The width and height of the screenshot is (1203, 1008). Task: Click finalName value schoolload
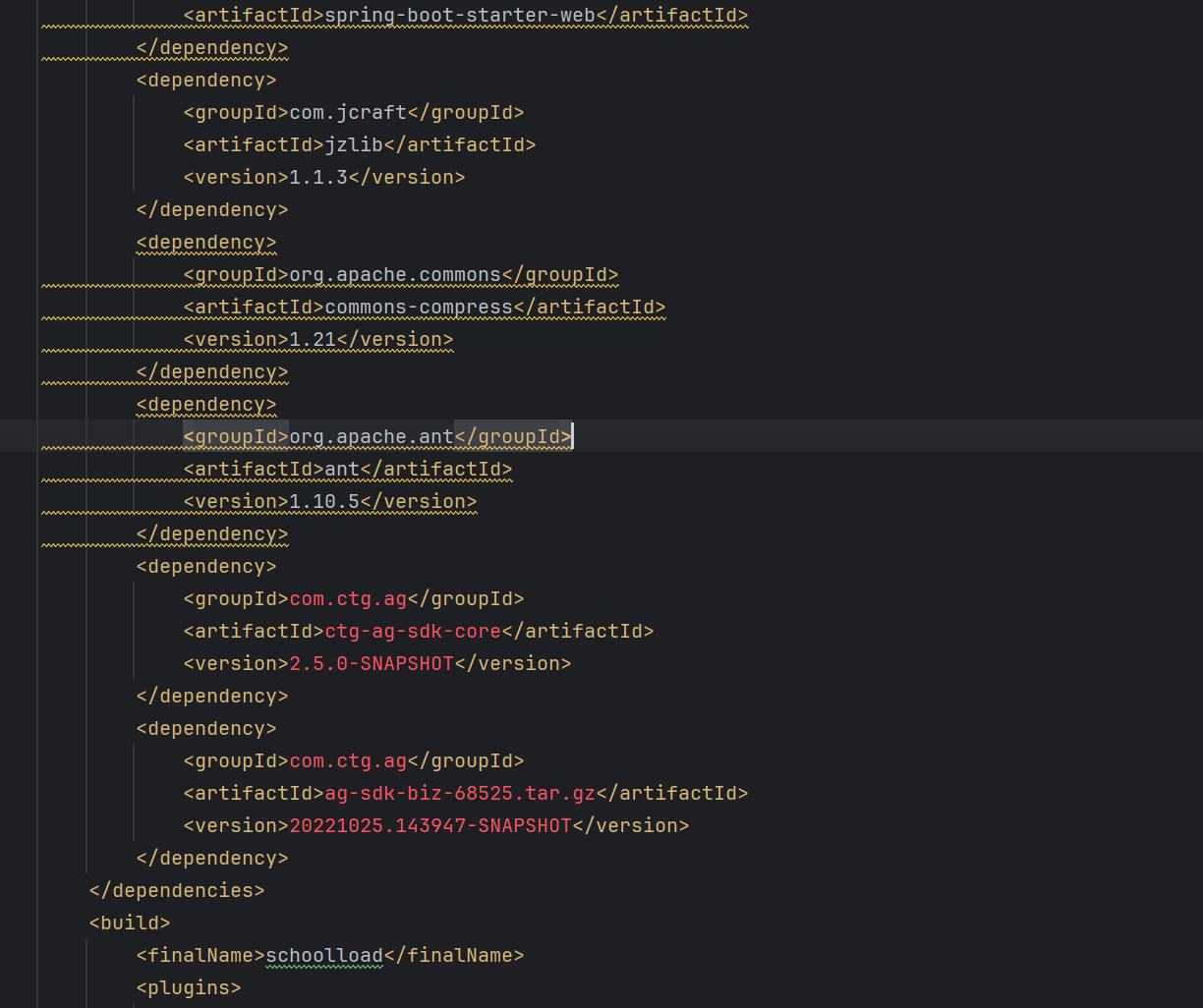pos(324,955)
